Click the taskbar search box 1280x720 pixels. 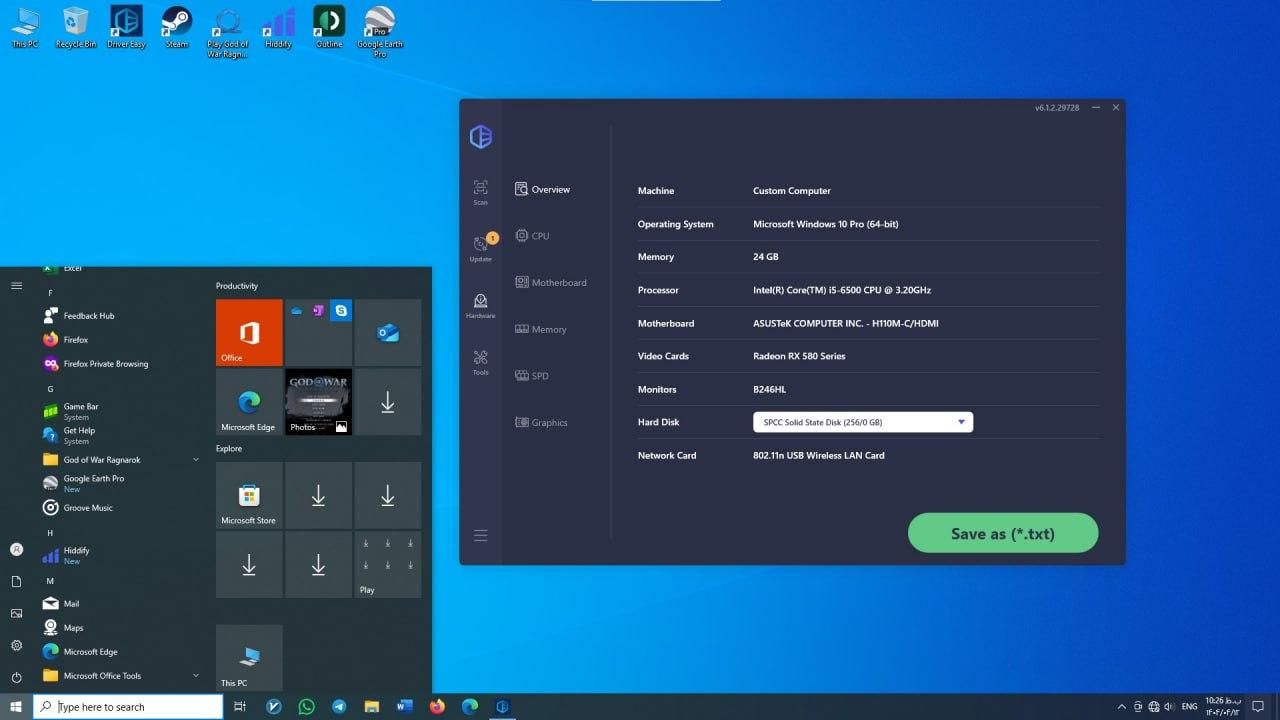click(128, 707)
